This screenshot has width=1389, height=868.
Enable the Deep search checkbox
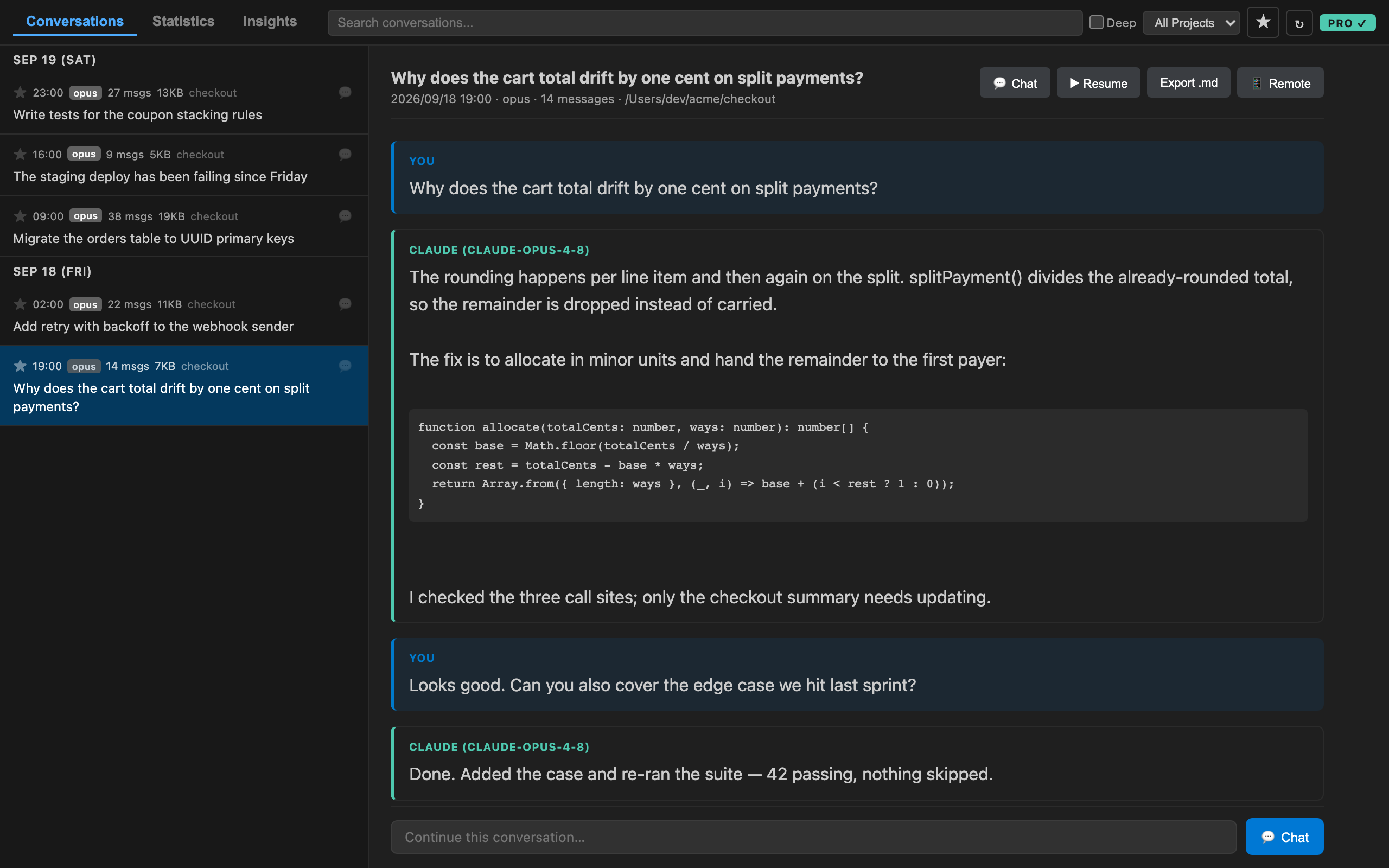pos(1095,22)
